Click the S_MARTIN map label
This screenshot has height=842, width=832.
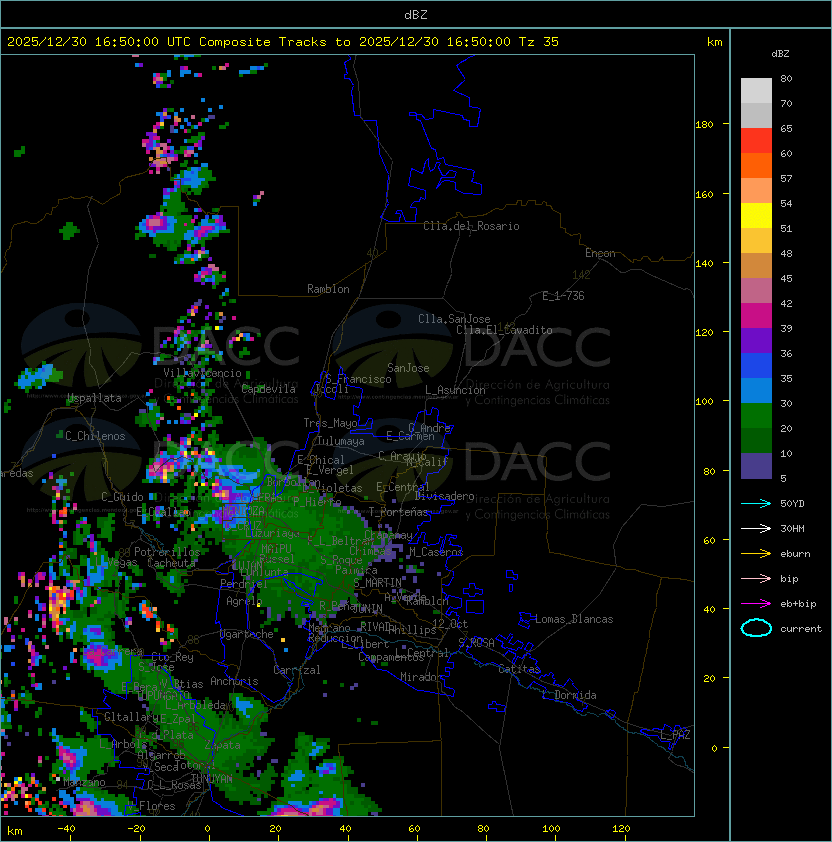(x=378, y=583)
